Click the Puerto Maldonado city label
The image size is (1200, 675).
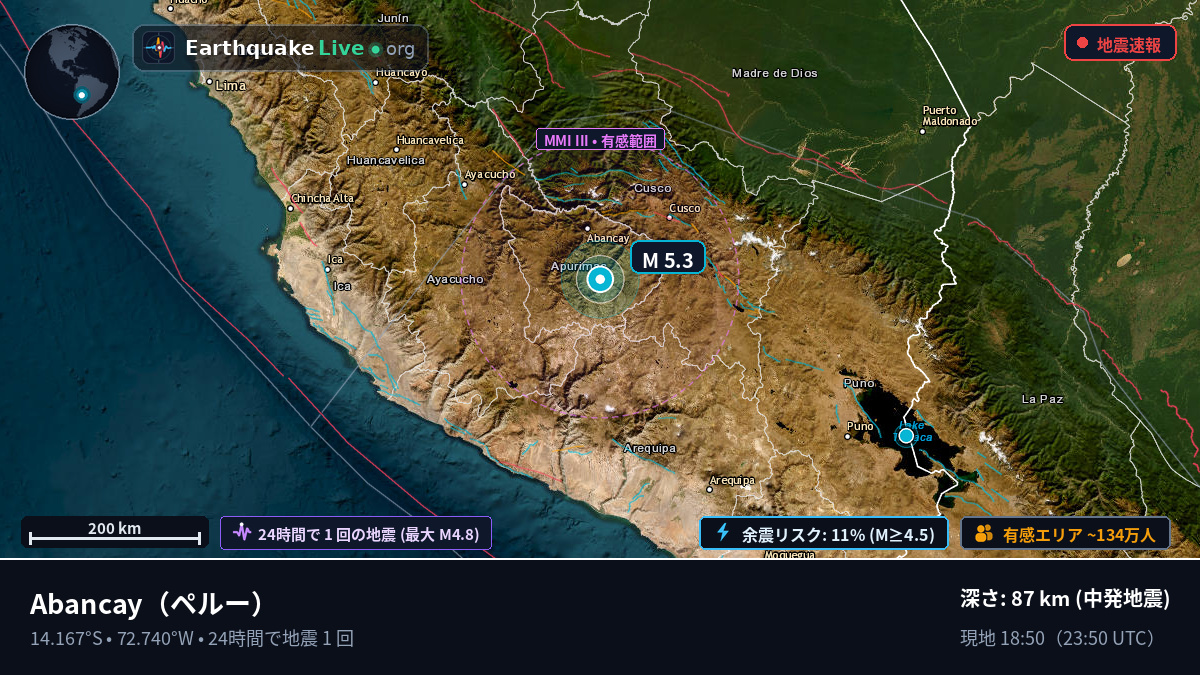pyautogui.click(x=947, y=115)
